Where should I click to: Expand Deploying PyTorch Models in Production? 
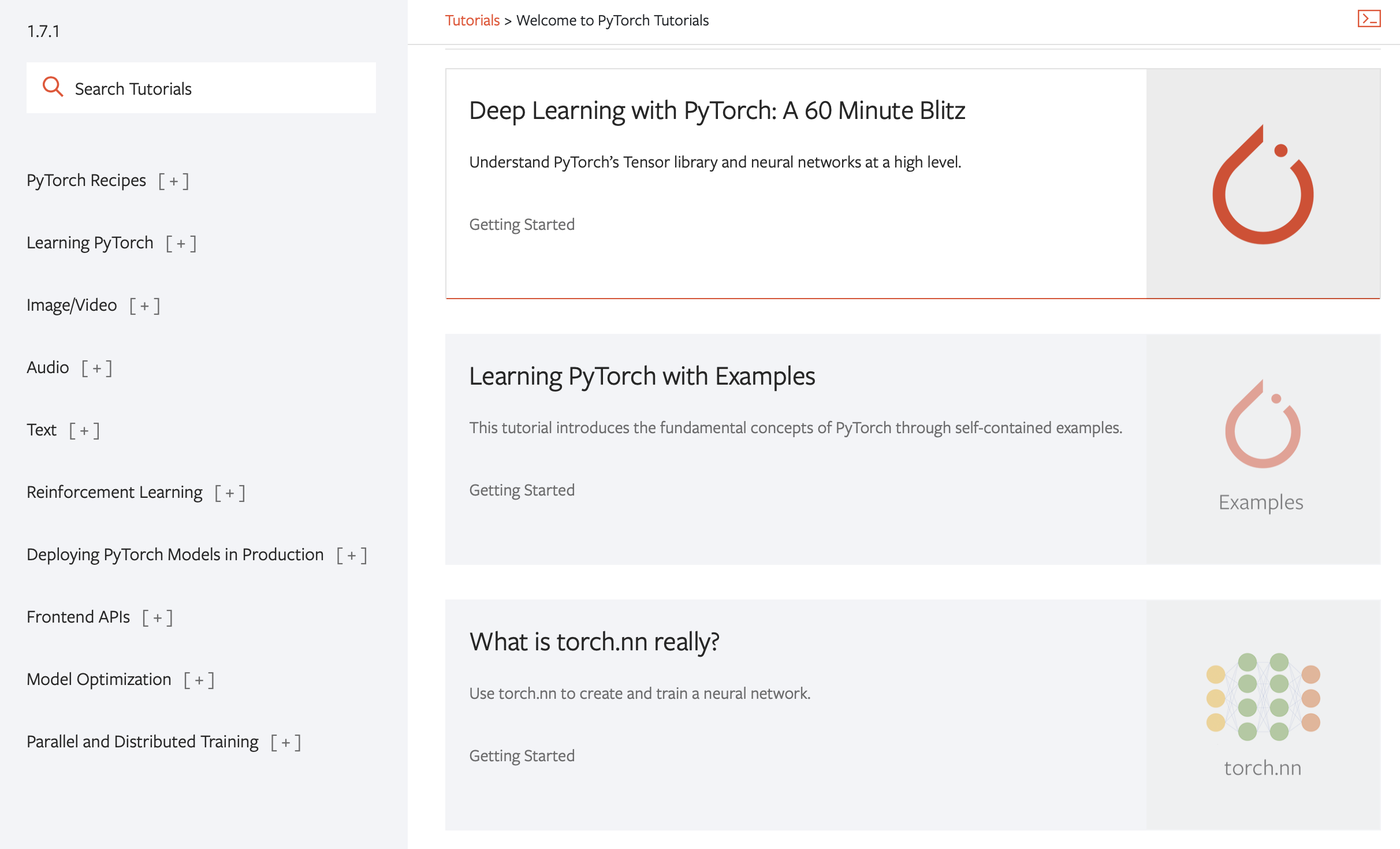351,555
